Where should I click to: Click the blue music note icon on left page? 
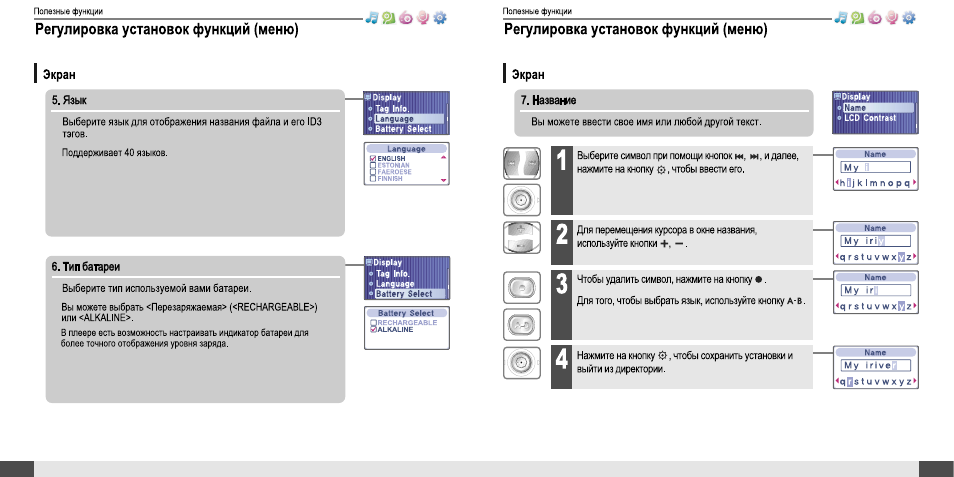click(372, 18)
